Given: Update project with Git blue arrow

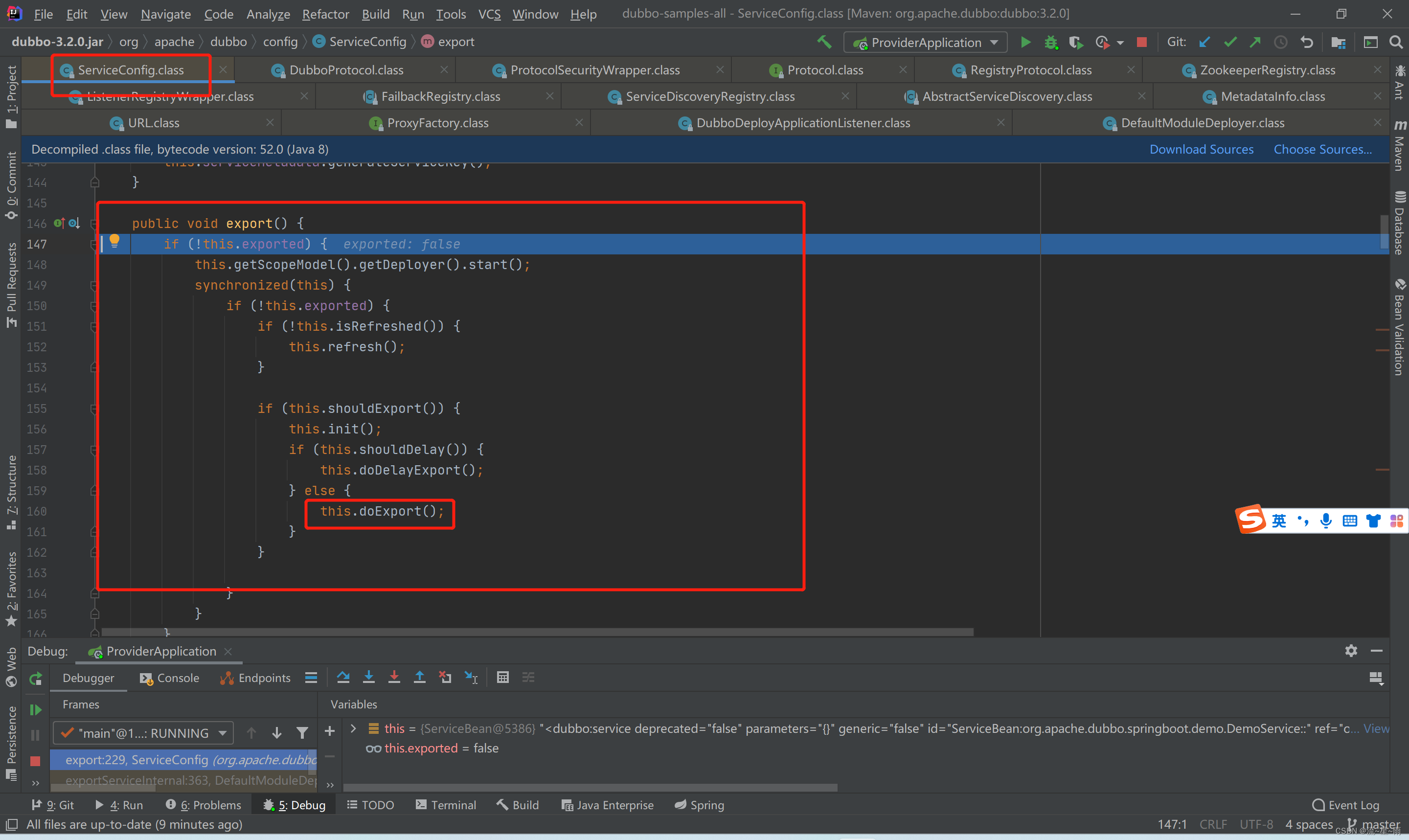Looking at the screenshot, I should 1204,42.
